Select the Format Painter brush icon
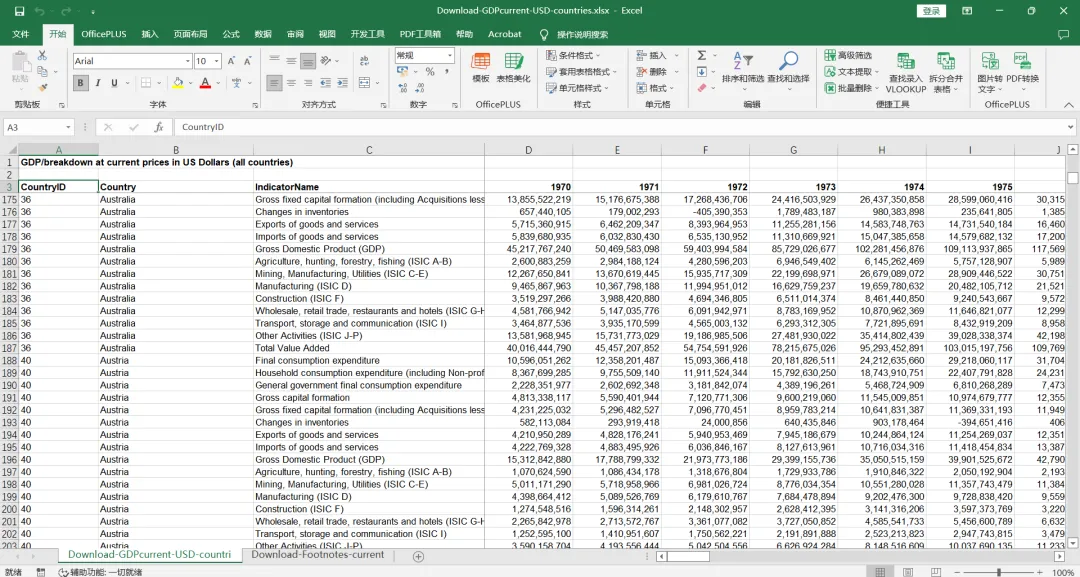 click(x=42, y=87)
